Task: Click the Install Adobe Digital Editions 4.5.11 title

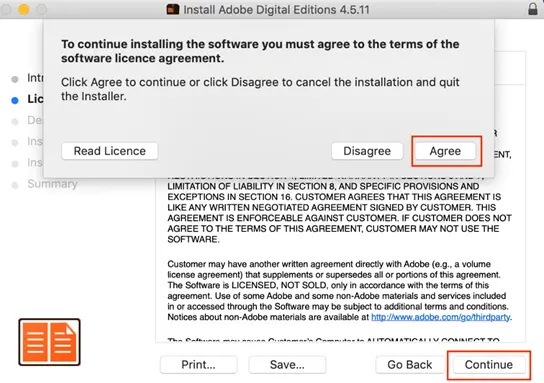Action: tap(276, 9)
